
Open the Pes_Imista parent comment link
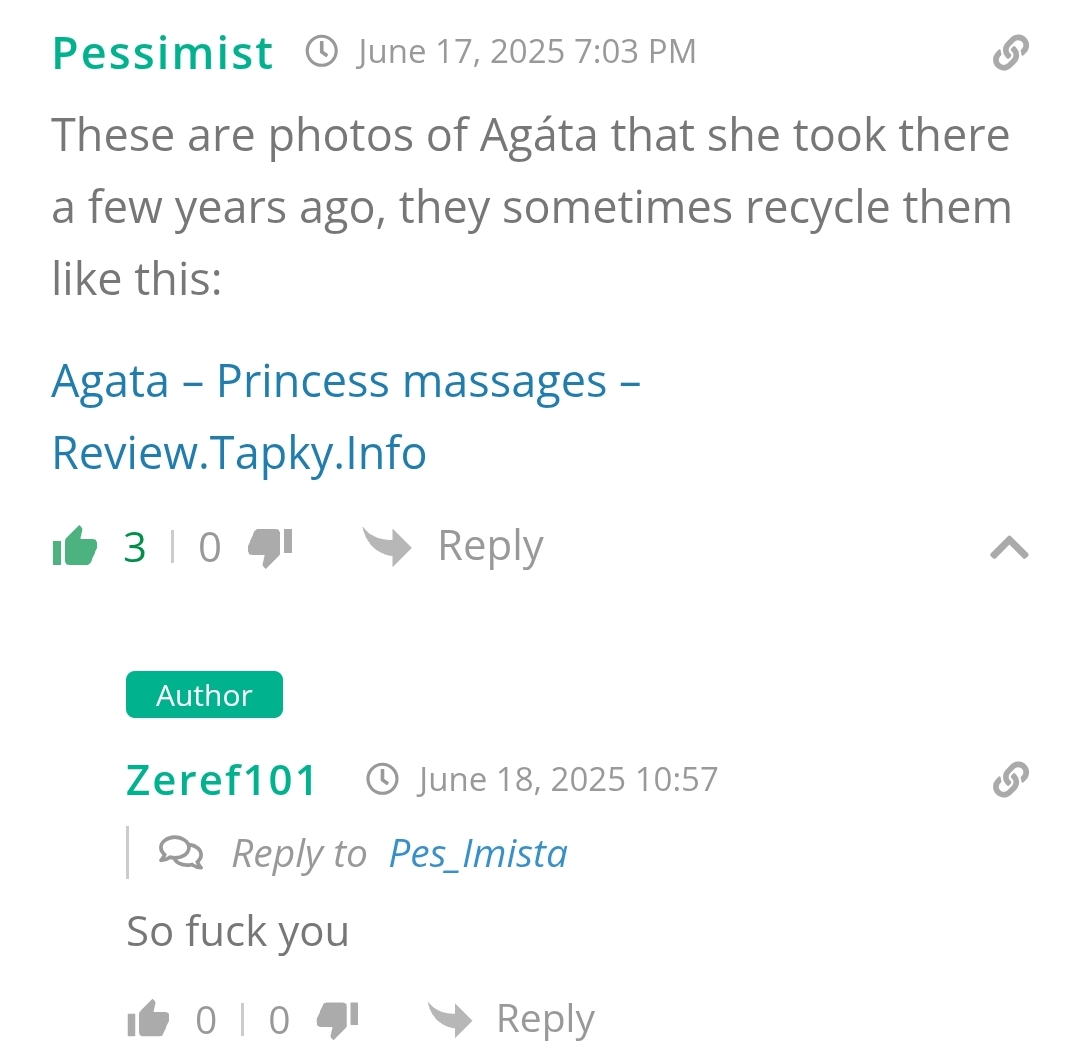478,853
